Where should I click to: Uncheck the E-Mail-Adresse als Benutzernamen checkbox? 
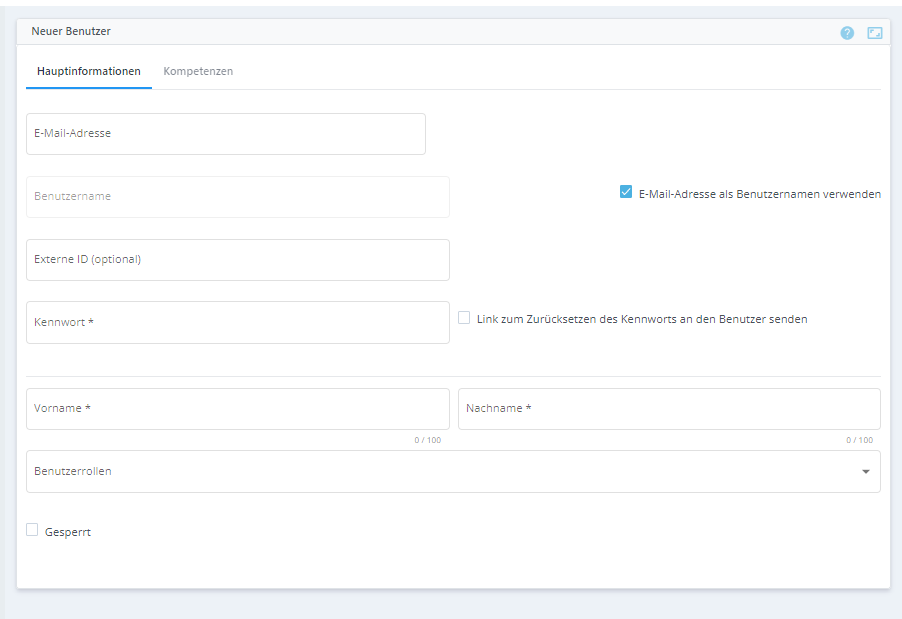tap(626, 192)
